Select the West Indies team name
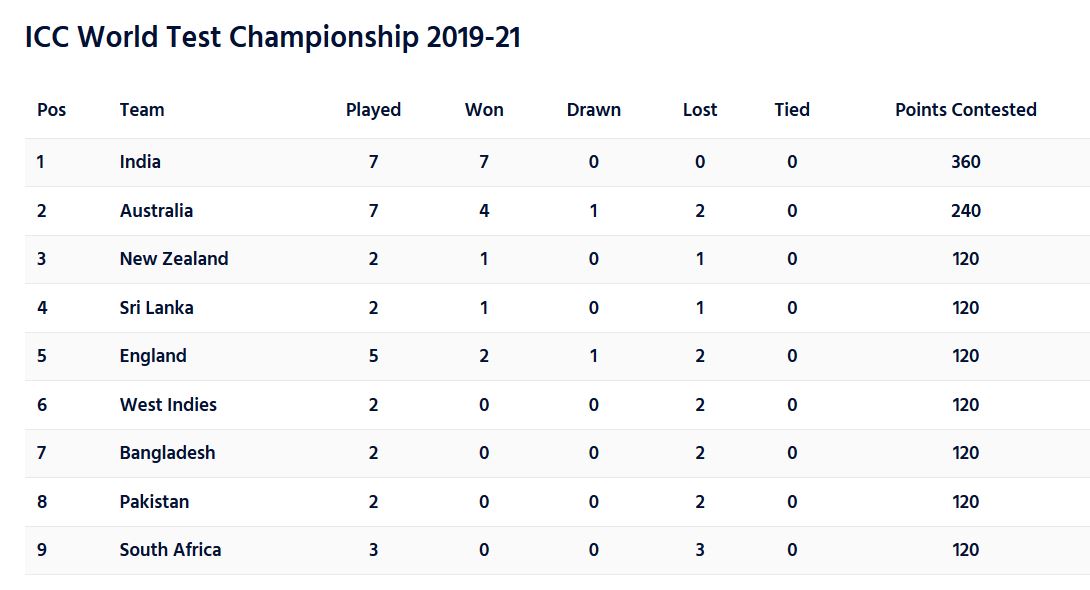 point(168,405)
